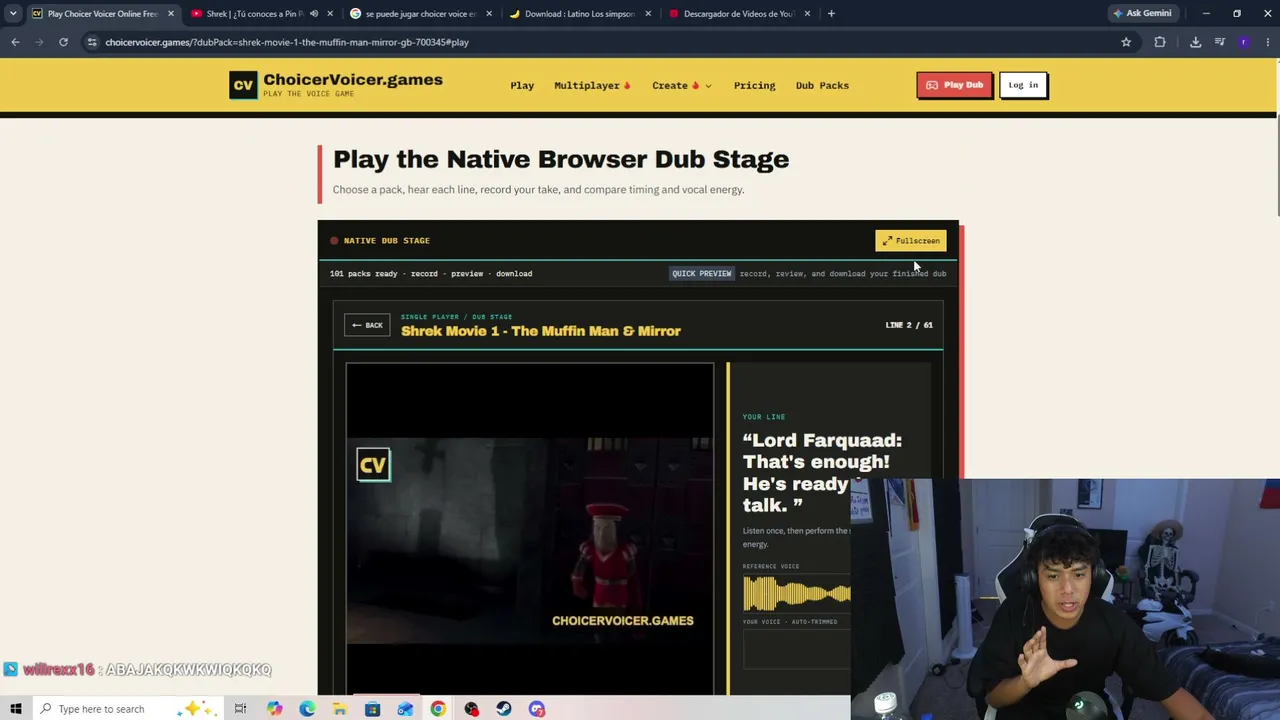
Task: Open the Windows Start menu
Action: tap(15, 709)
